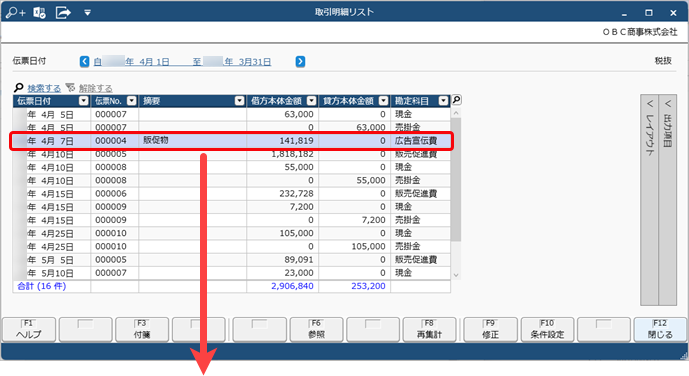Select the cell with amount 232,728

[x=283, y=194]
